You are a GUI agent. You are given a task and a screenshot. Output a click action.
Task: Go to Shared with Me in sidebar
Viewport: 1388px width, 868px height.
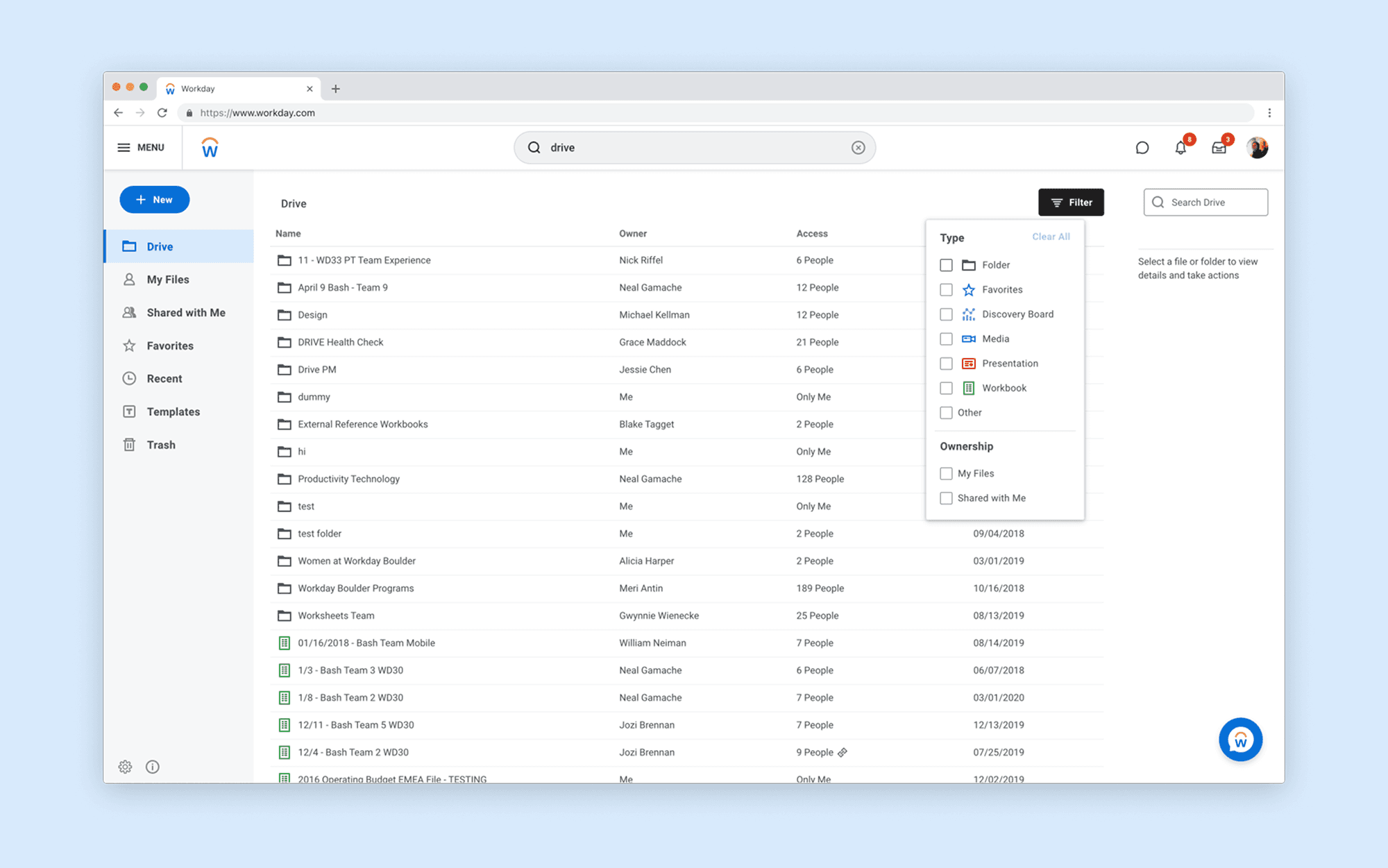(x=185, y=313)
